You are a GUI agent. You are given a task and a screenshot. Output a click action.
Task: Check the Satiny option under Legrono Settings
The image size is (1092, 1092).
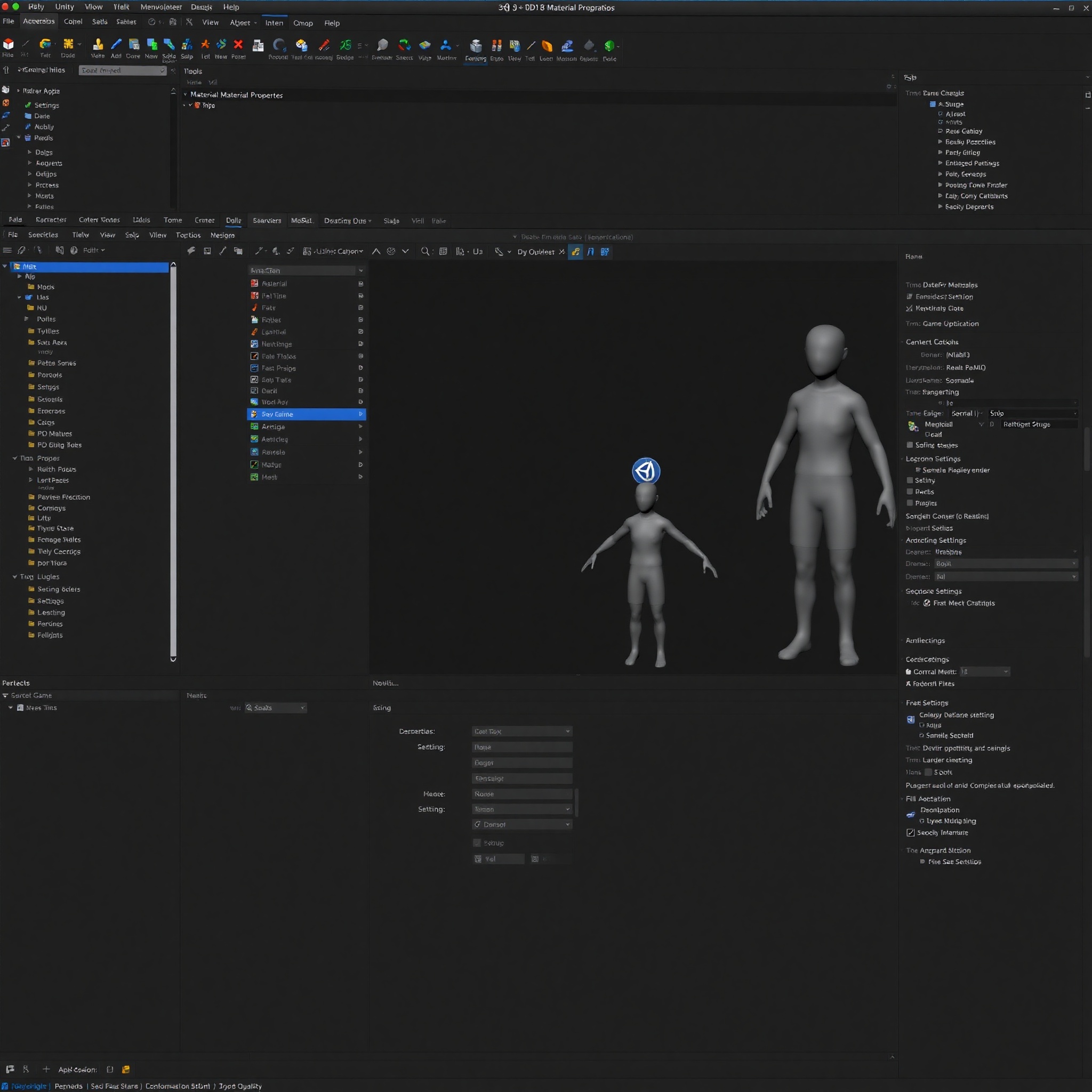coord(910,480)
